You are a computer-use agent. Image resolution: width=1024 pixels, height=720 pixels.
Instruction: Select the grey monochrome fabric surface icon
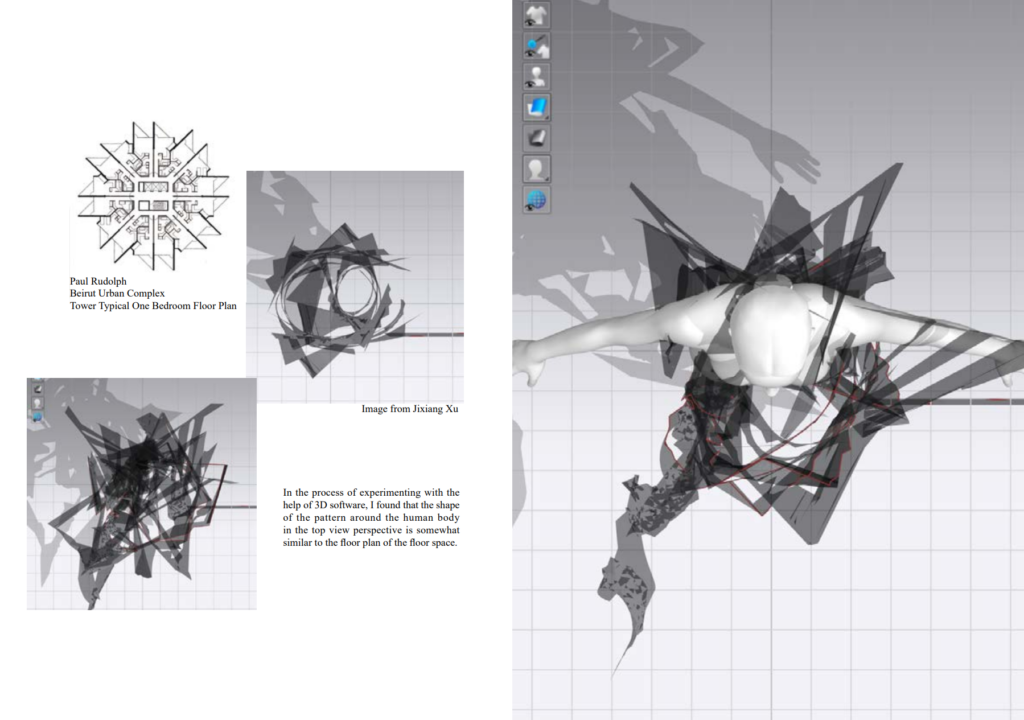(536, 139)
